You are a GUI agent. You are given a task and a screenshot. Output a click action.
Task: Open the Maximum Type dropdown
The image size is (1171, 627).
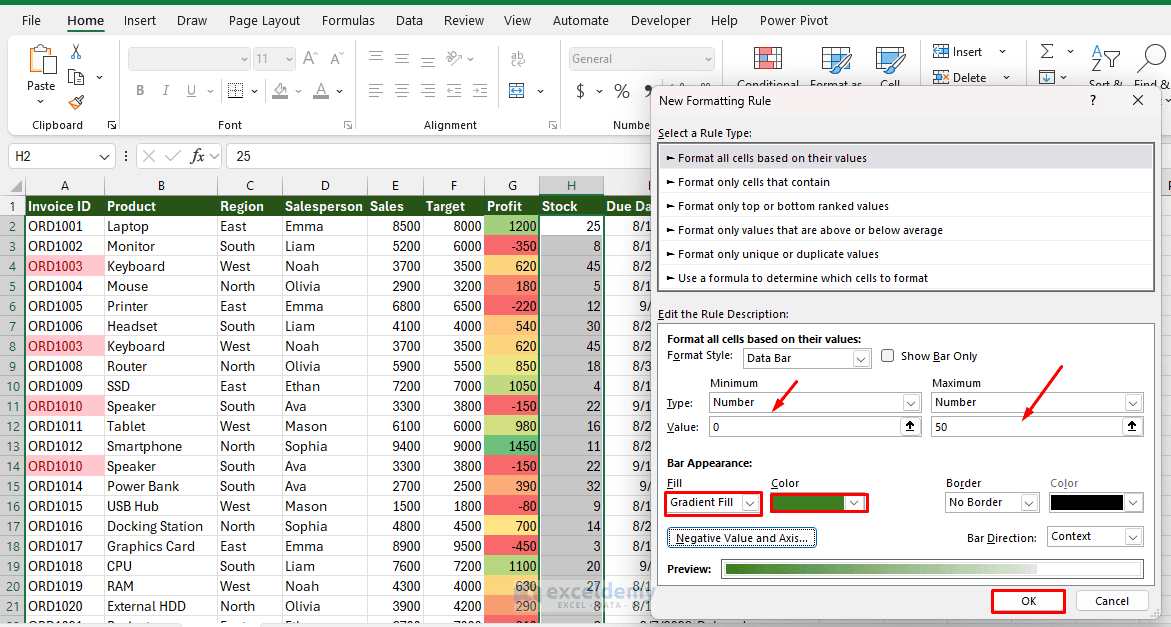click(1133, 403)
